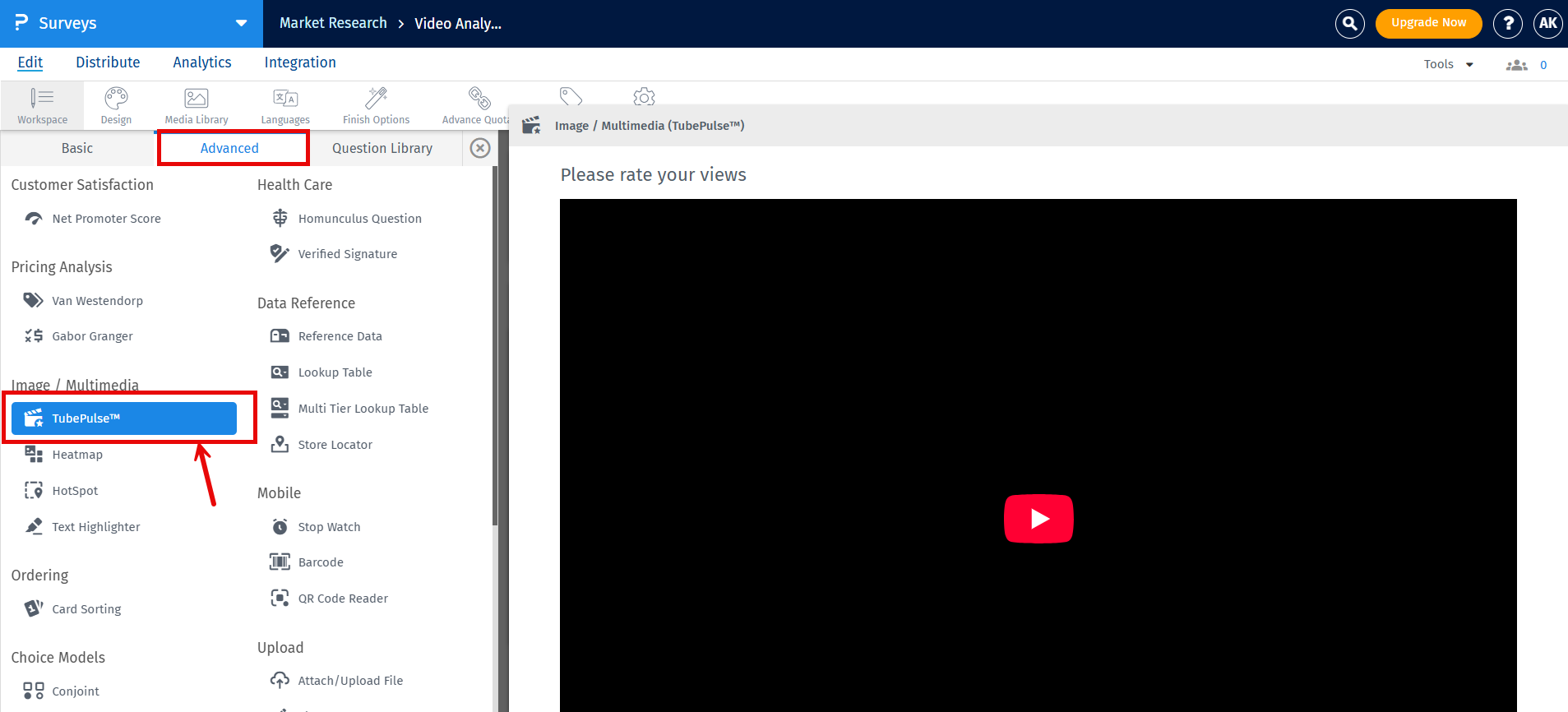The width and height of the screenshot is (1568, 712).
Task: Select the Stop Watch question
Action: tap(329, 527)
